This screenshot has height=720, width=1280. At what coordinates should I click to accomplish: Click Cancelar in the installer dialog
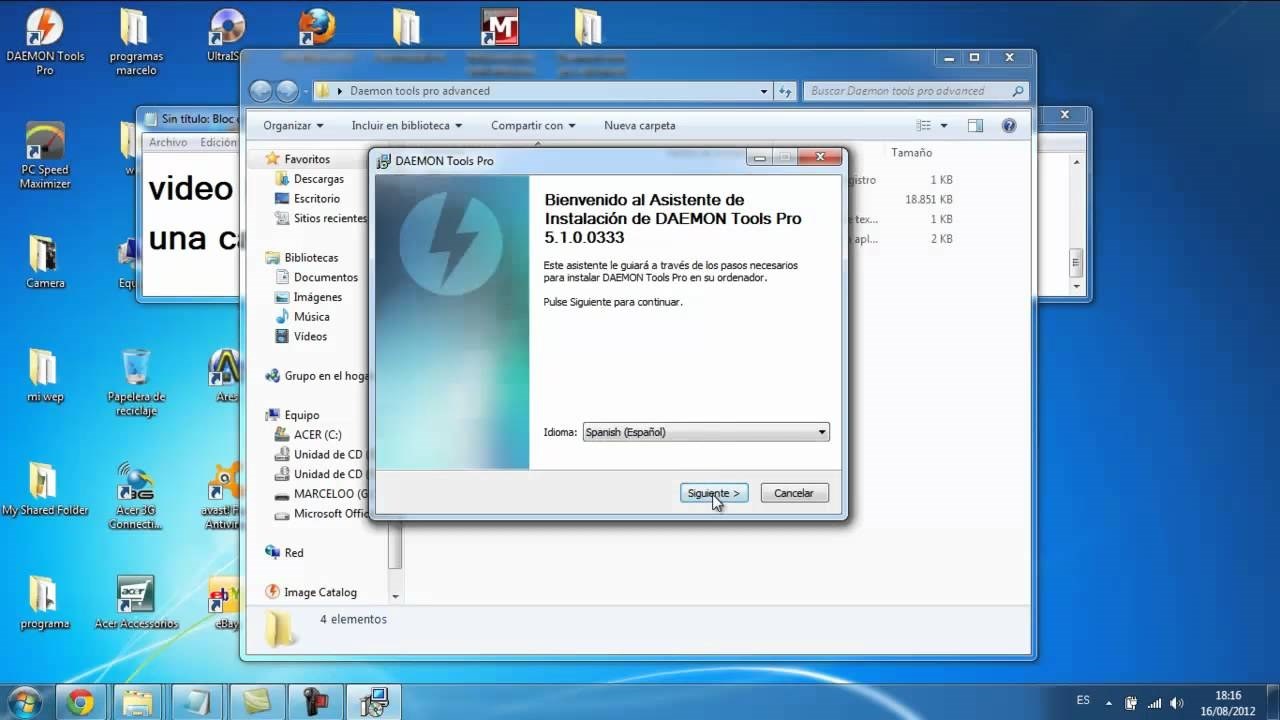tap(794, 493)
